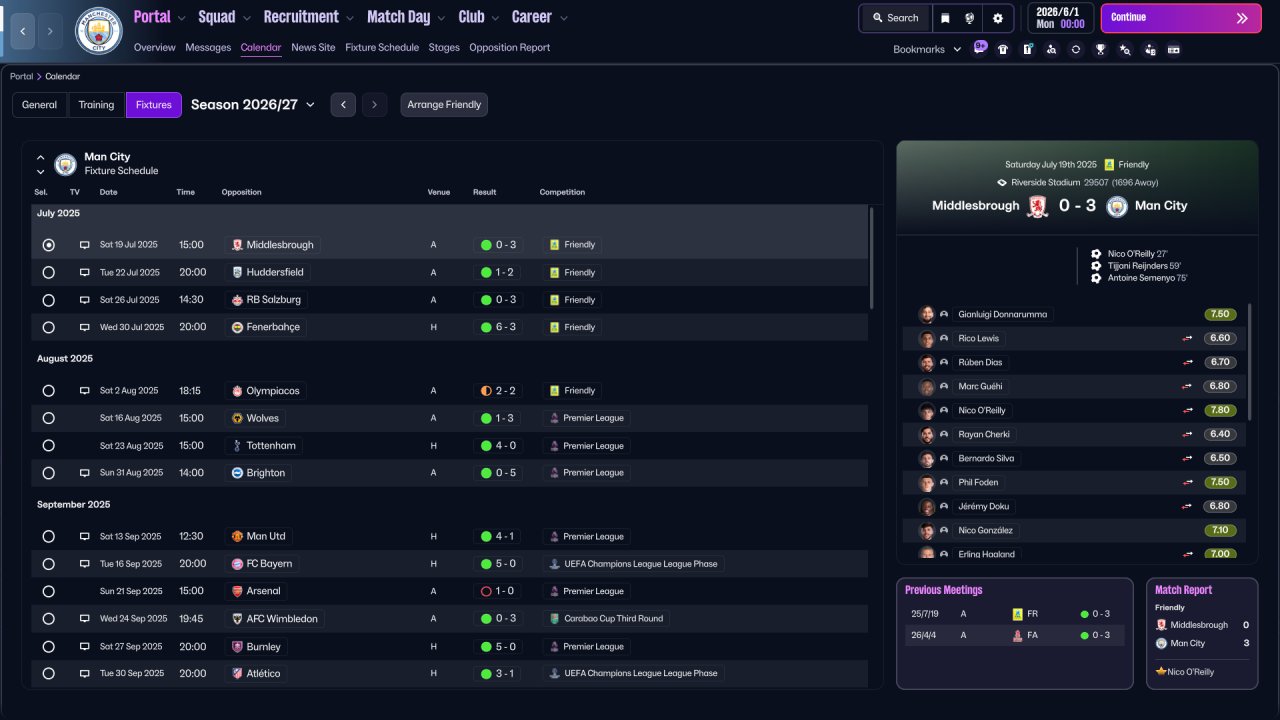Go back with the left navigation arrow
This screenshot has height=720, width=1280.
[22, 31]
